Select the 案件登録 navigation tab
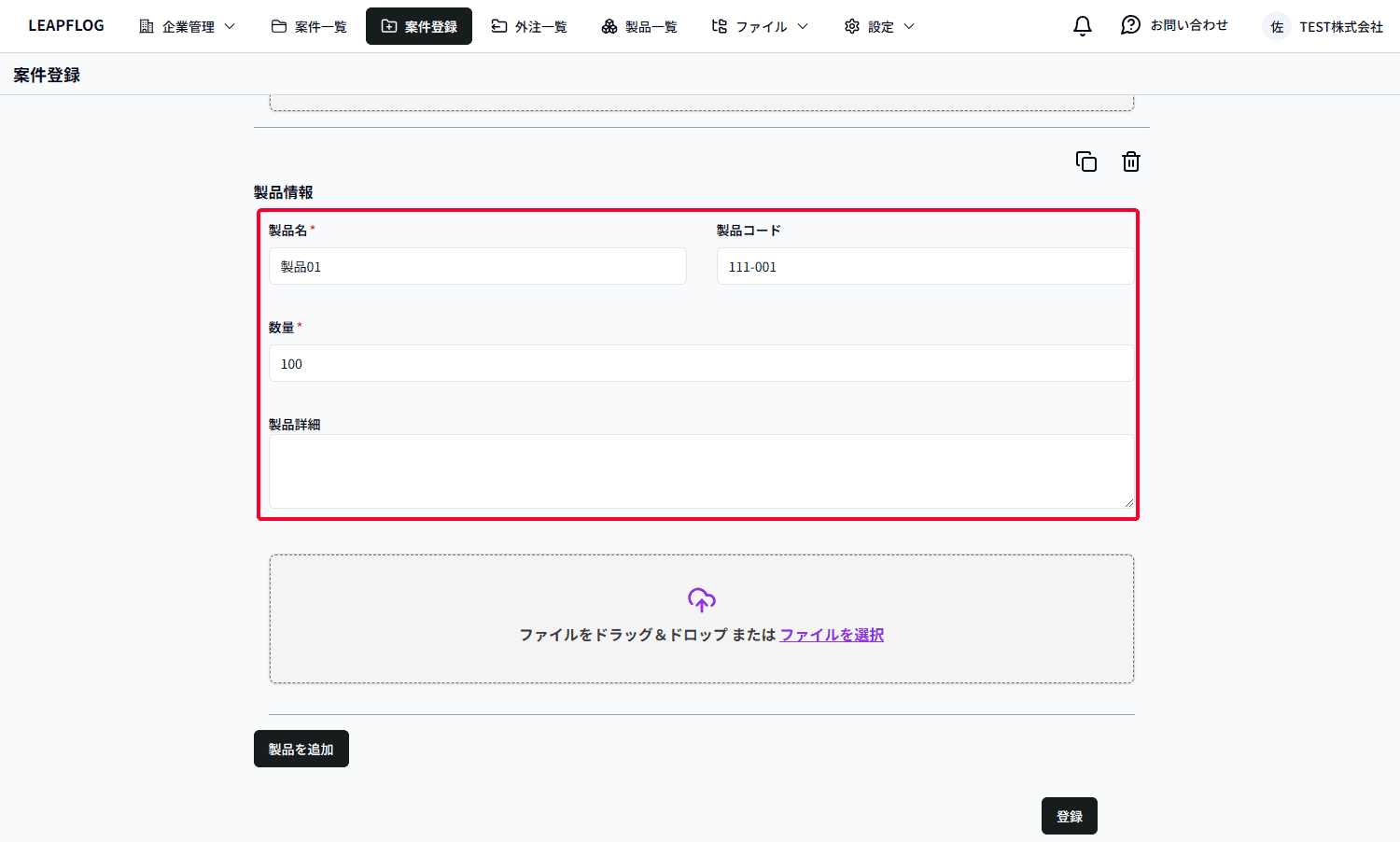1400x842 pixels. [419, 27]
